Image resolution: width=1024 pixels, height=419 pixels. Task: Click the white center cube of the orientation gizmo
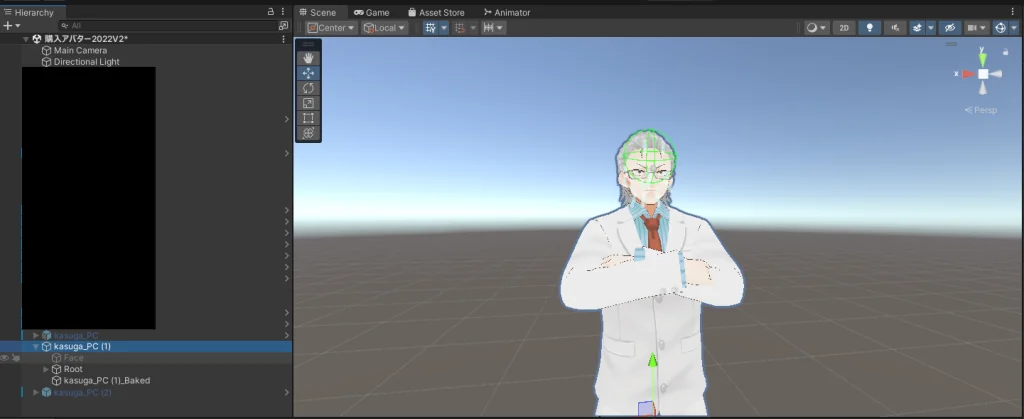pos(983,74)
